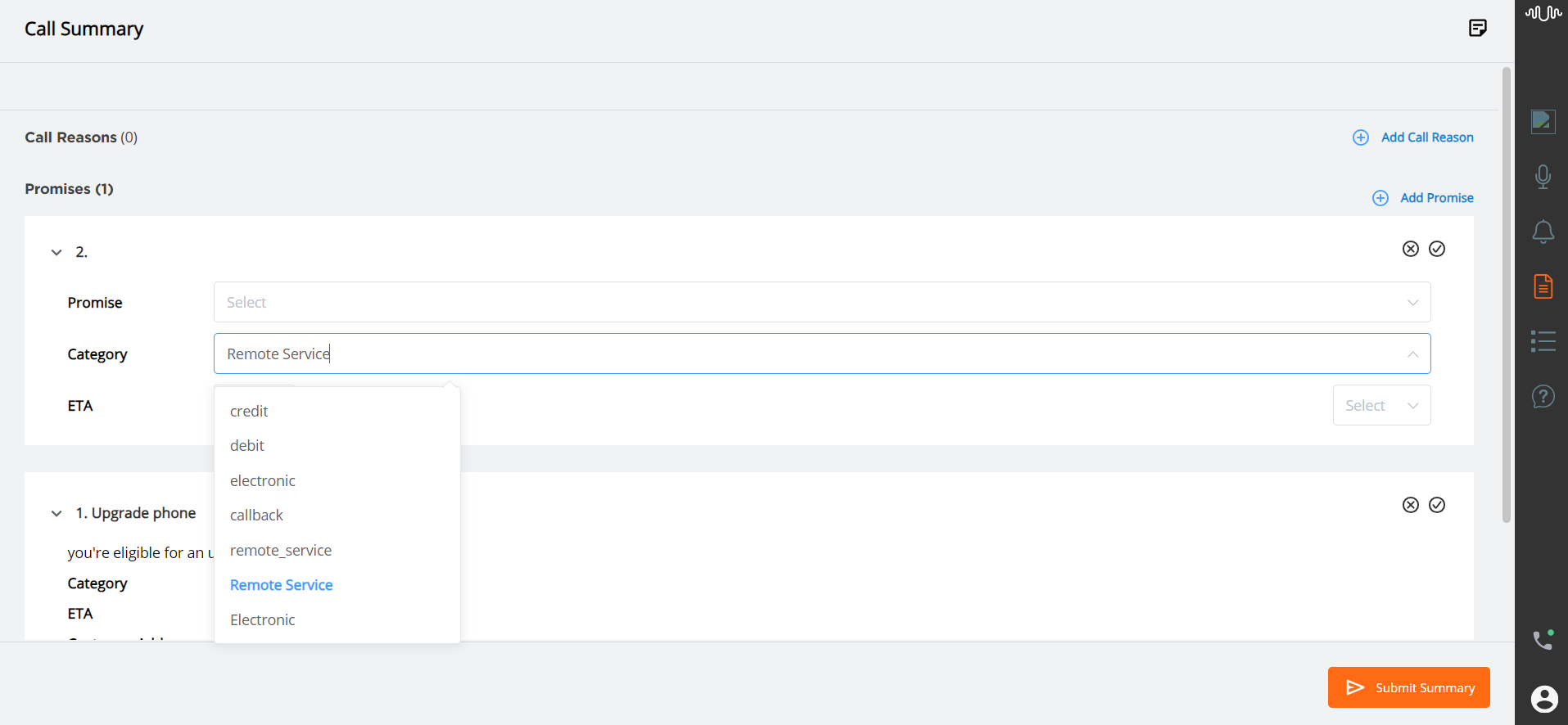Image resolution: width=1568 pixels, height=725 pixels.
Task: Click the Submit Summary button
Action: [x=1408, y=687]
